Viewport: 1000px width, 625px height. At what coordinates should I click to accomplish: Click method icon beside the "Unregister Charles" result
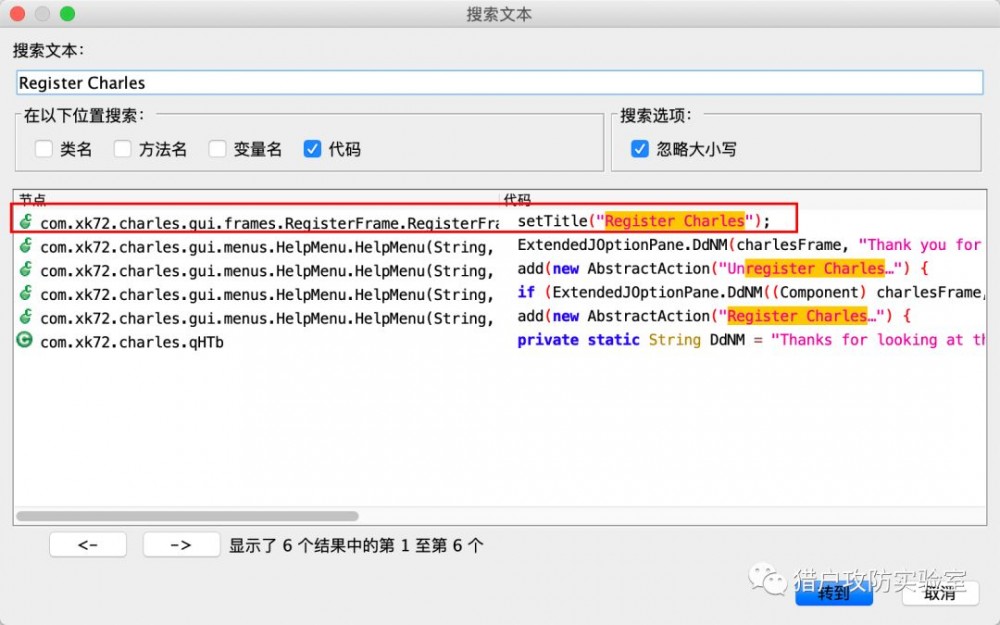26,269
